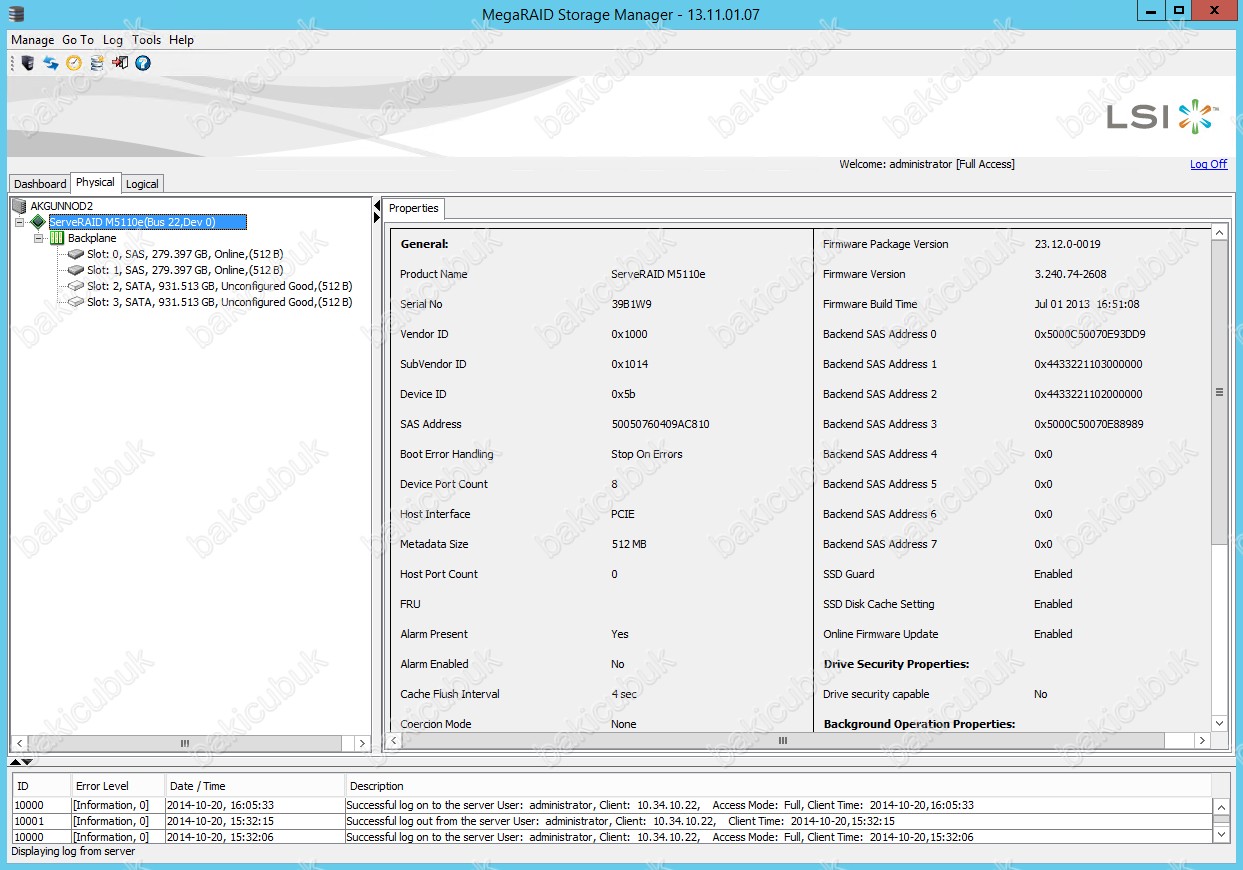Image resolution: width=1243 pixels, height=870 pixels.
Task: Click the properties horizontal scrollbar thumb
Action: coord(782,741)
